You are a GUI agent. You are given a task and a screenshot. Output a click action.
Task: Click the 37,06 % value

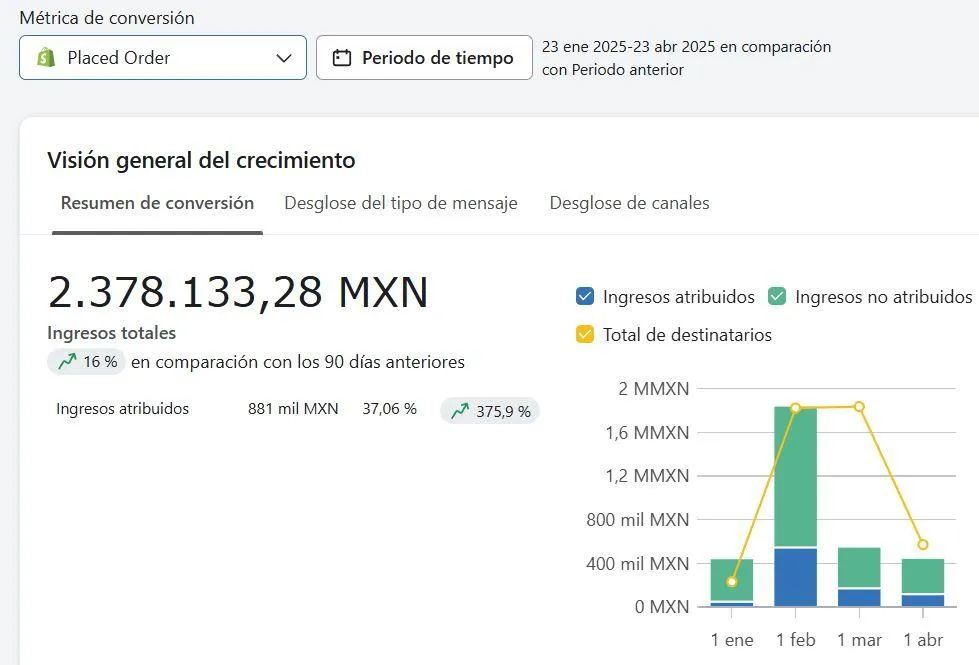pyautogui.click(x=390, y=409)
